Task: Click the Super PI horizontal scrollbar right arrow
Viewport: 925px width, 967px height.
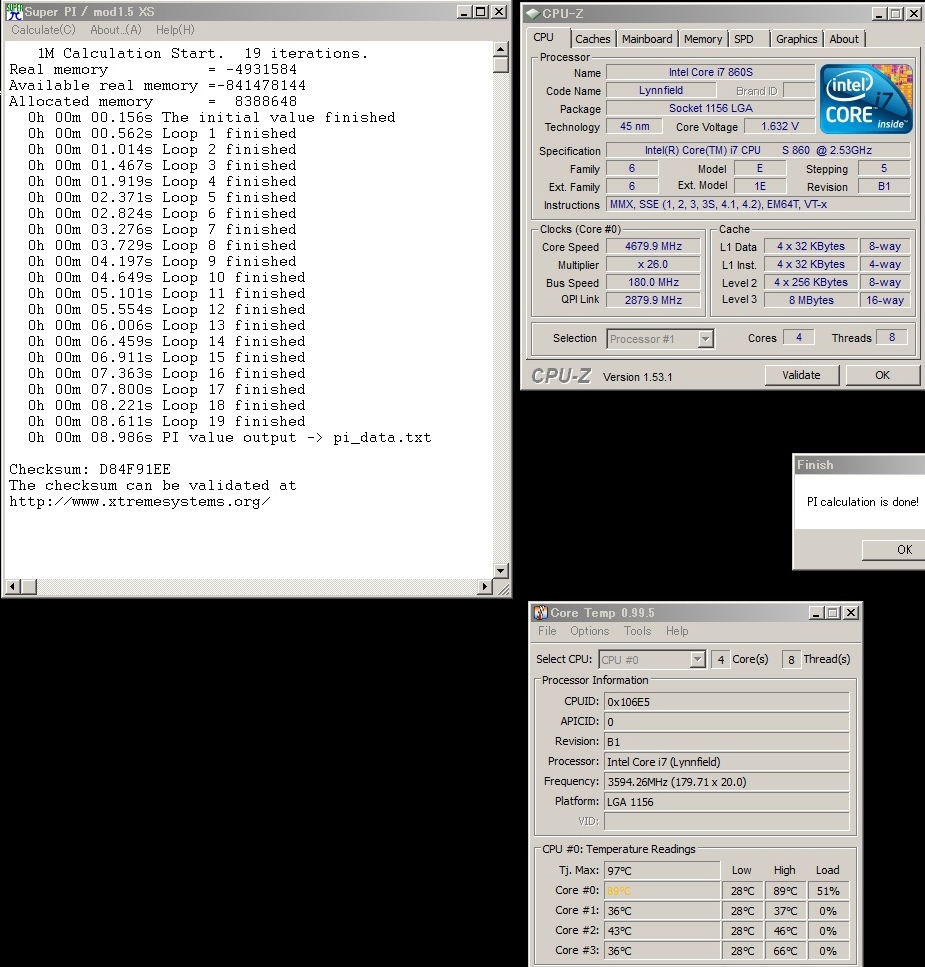Action: pyautogui.click(x=485, y=586)
